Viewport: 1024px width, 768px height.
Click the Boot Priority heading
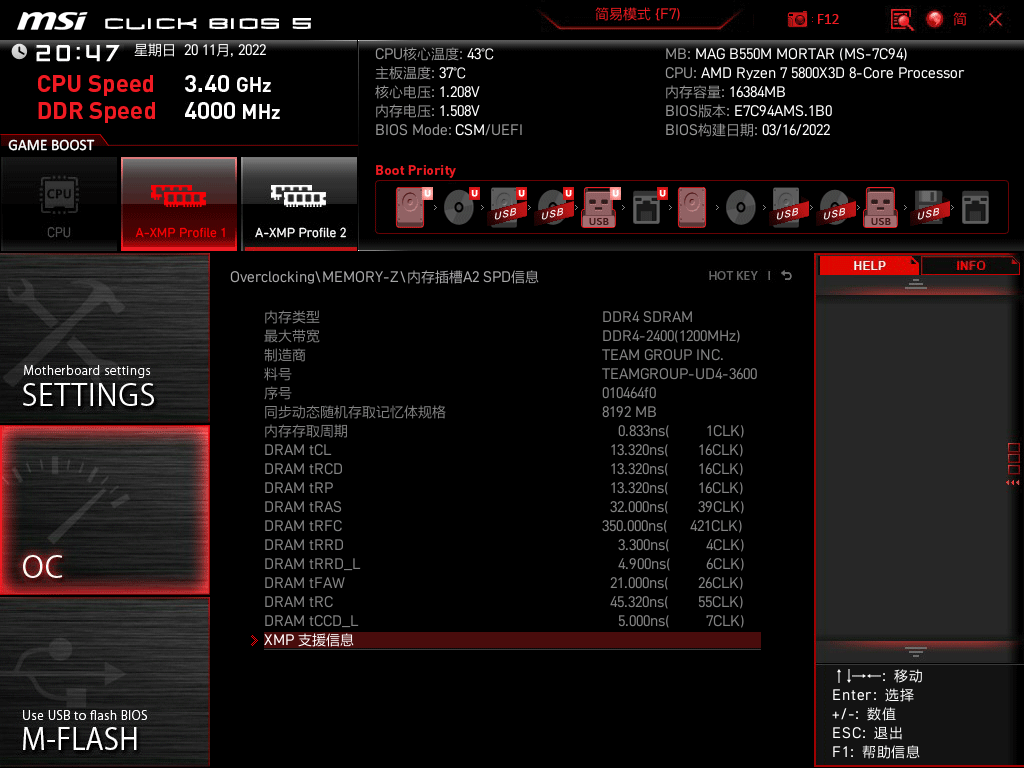pos(415,170)
